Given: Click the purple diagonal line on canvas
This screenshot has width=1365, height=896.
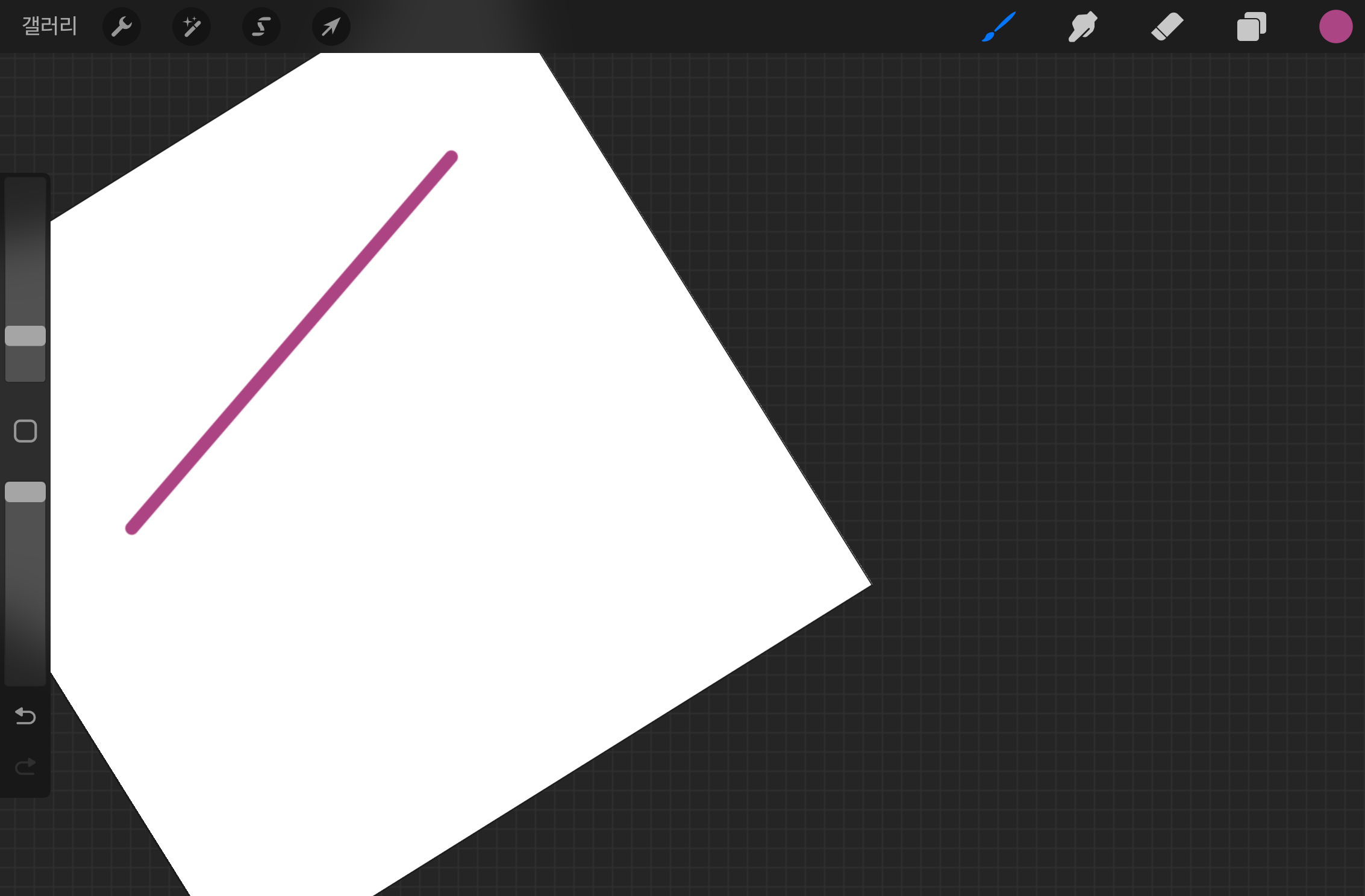Looking at the screenshot, I should 292,343.
